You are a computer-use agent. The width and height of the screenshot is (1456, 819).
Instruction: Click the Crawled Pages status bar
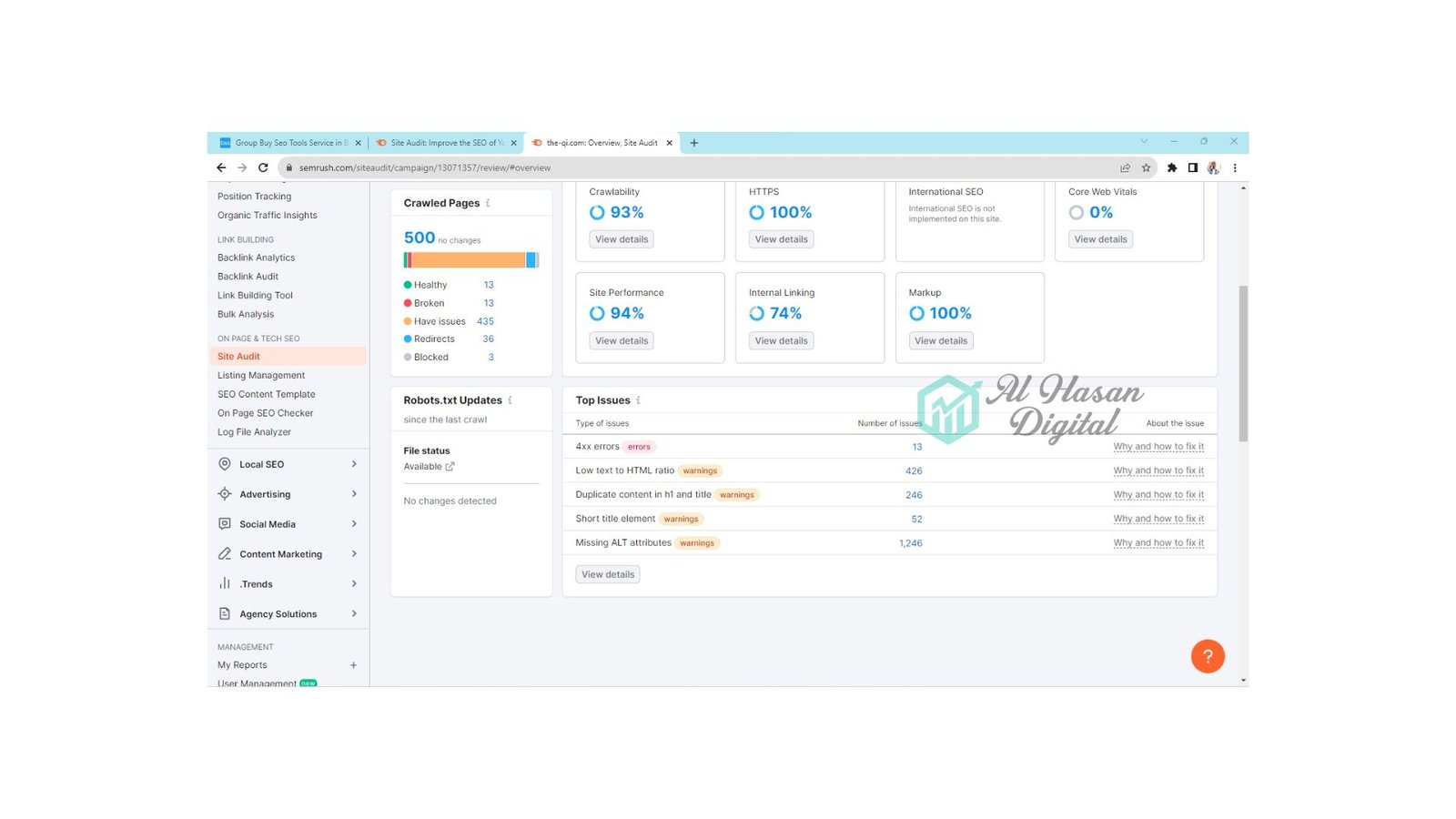coord(471,260)
